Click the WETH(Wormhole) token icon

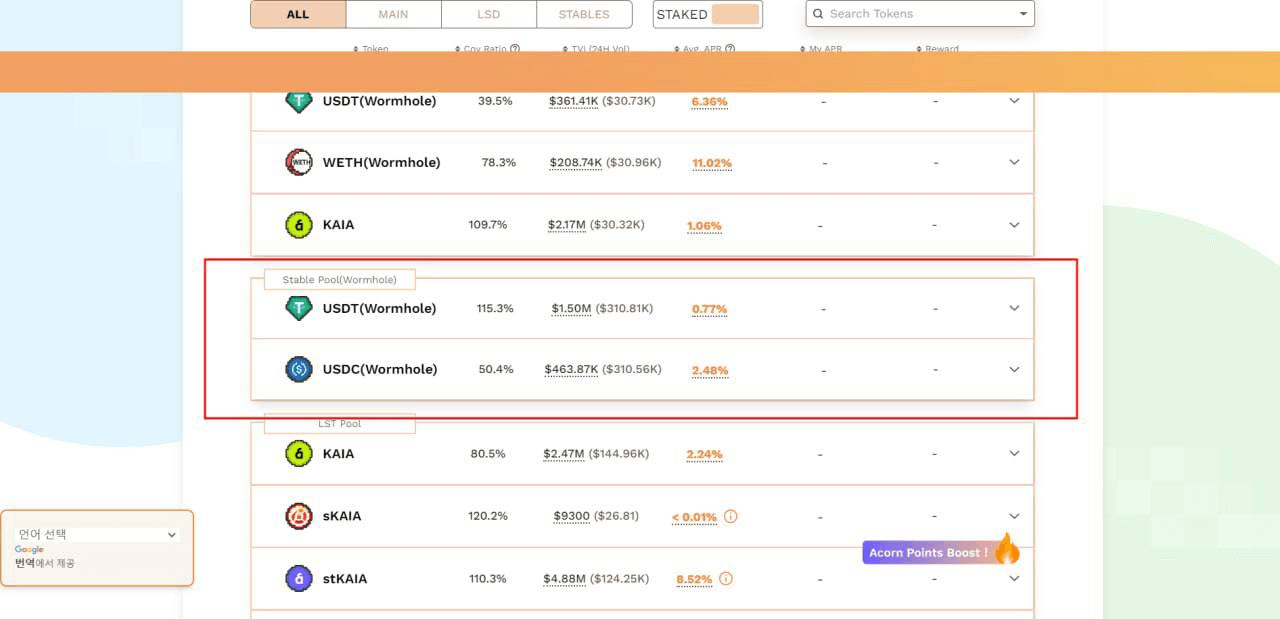point(299,162)
